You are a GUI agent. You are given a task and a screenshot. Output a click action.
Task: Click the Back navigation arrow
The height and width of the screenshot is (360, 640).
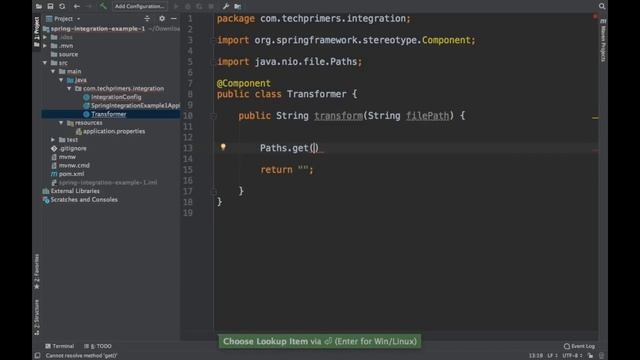77,6
